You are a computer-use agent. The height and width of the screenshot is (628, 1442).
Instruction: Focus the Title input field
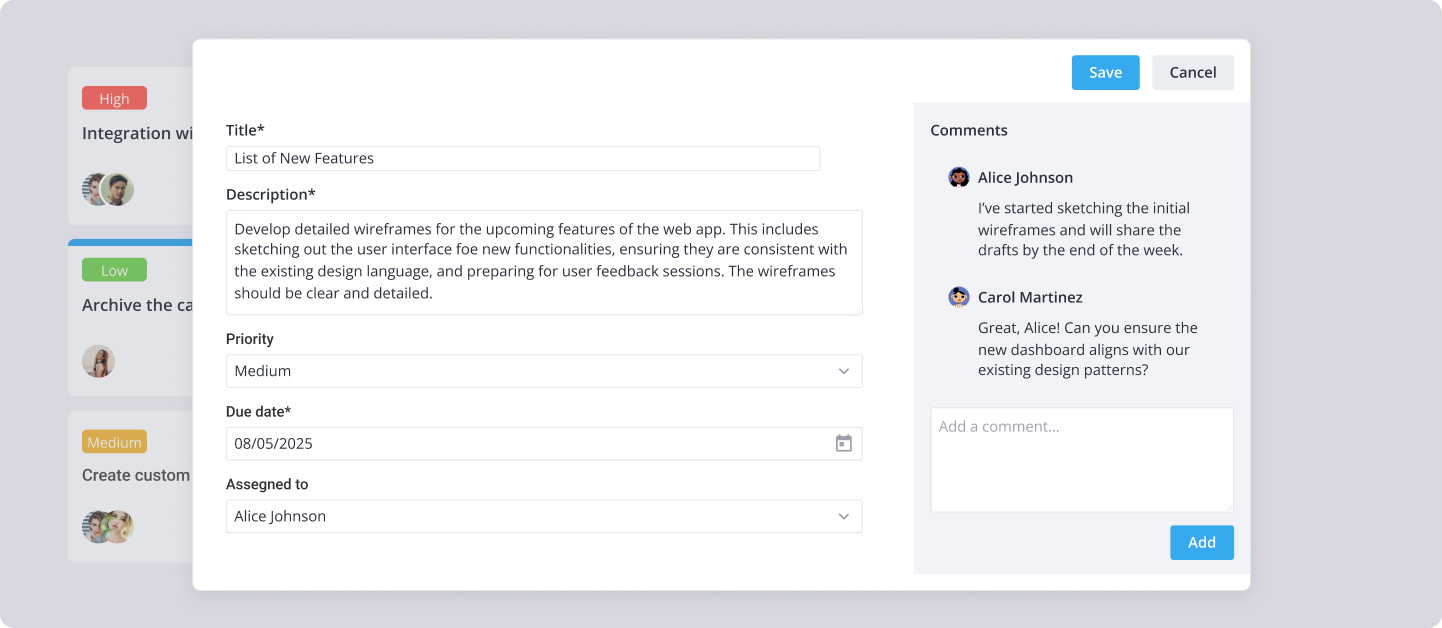tap(522, 158)
